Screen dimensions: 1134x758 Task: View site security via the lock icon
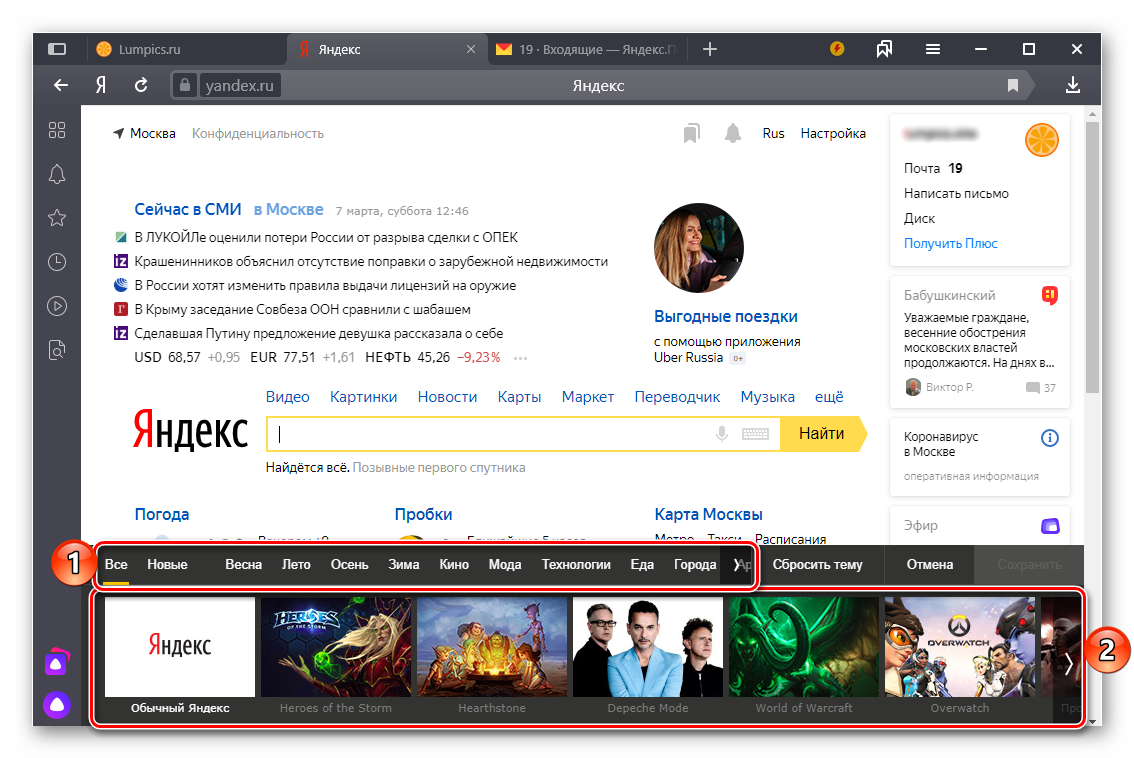tap(185, 85)
